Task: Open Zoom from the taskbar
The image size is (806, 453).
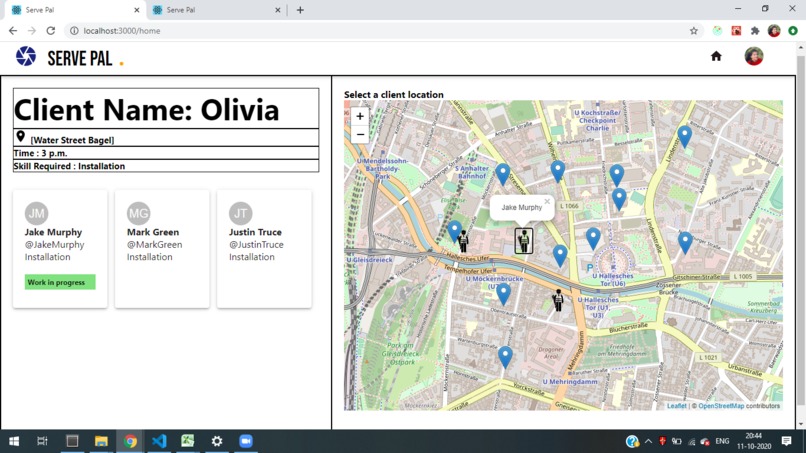Action: coord(246,441)
